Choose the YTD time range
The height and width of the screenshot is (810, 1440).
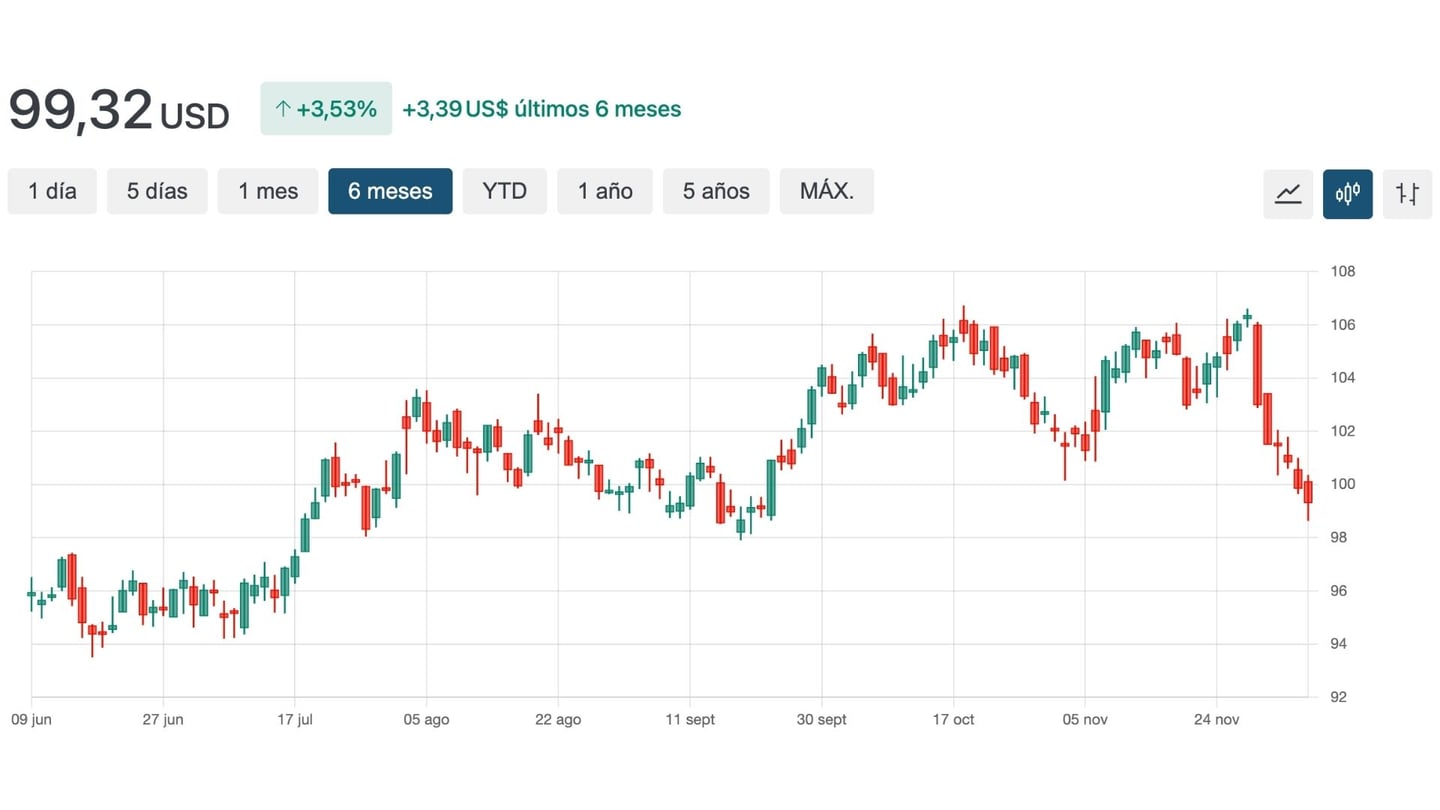504,191
